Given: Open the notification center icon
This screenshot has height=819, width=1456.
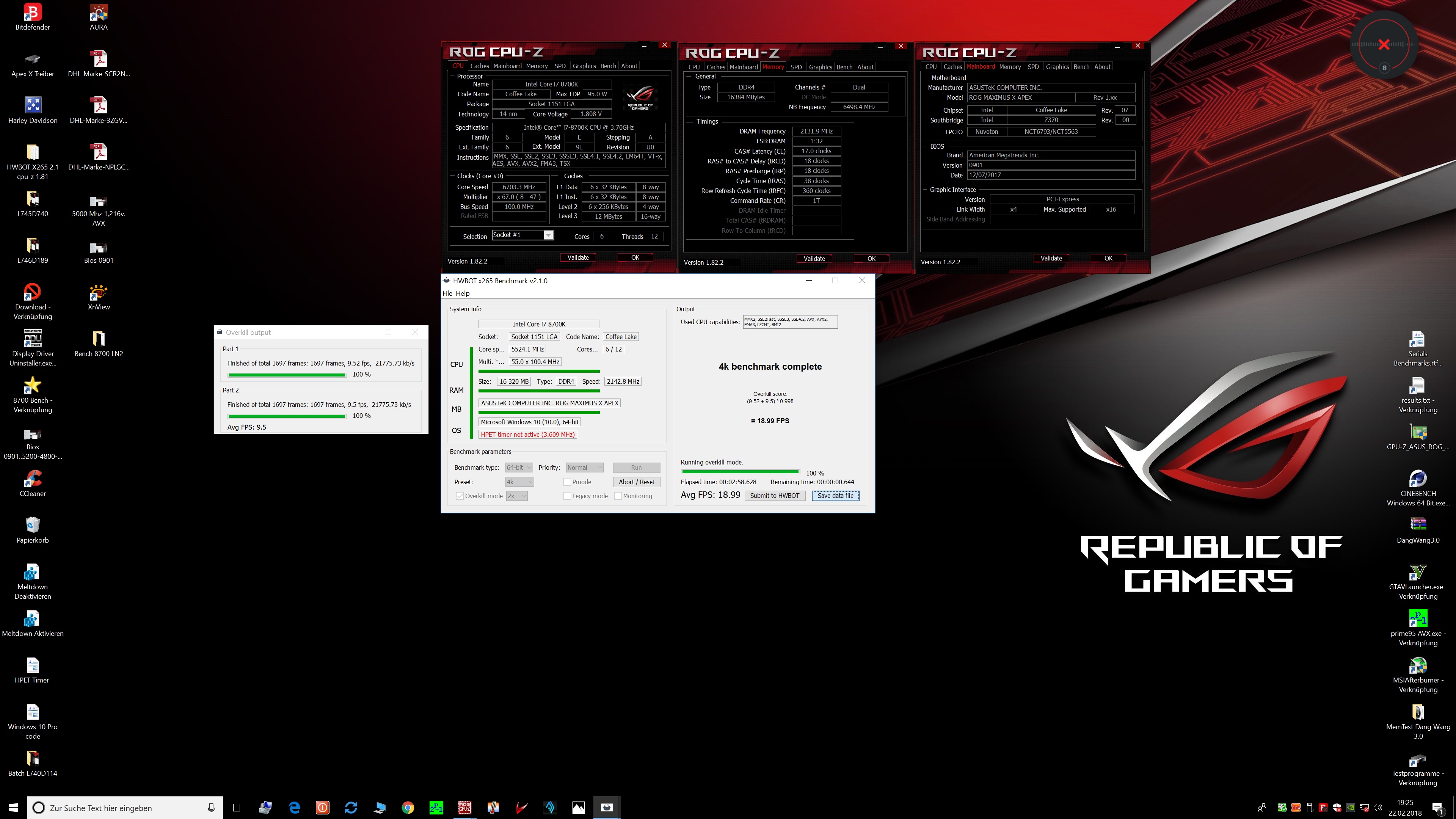Looking at the screenshot, I should pyautogui.click(x=1438, y=808).
